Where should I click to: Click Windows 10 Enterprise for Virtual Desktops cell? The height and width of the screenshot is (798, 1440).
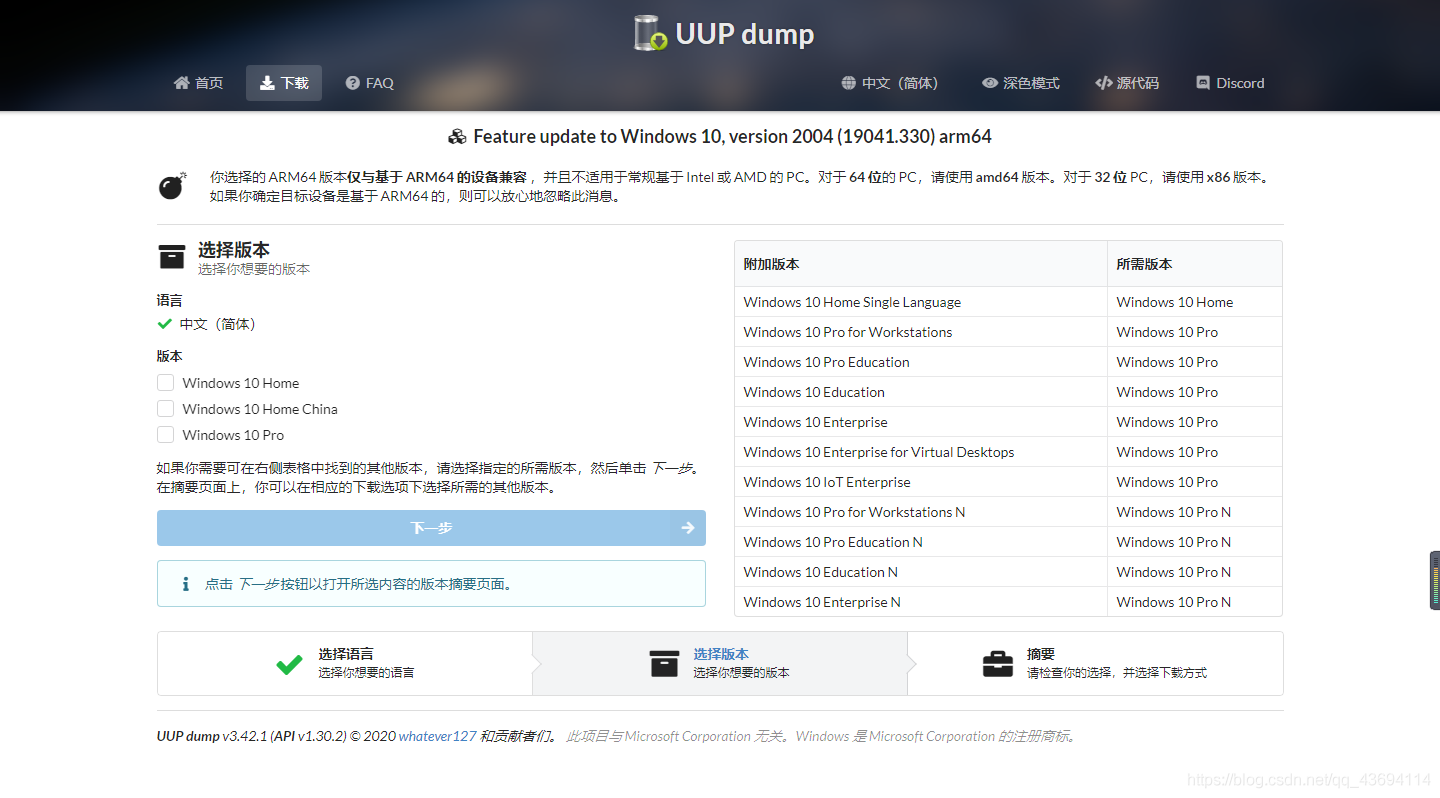point(921,452)
